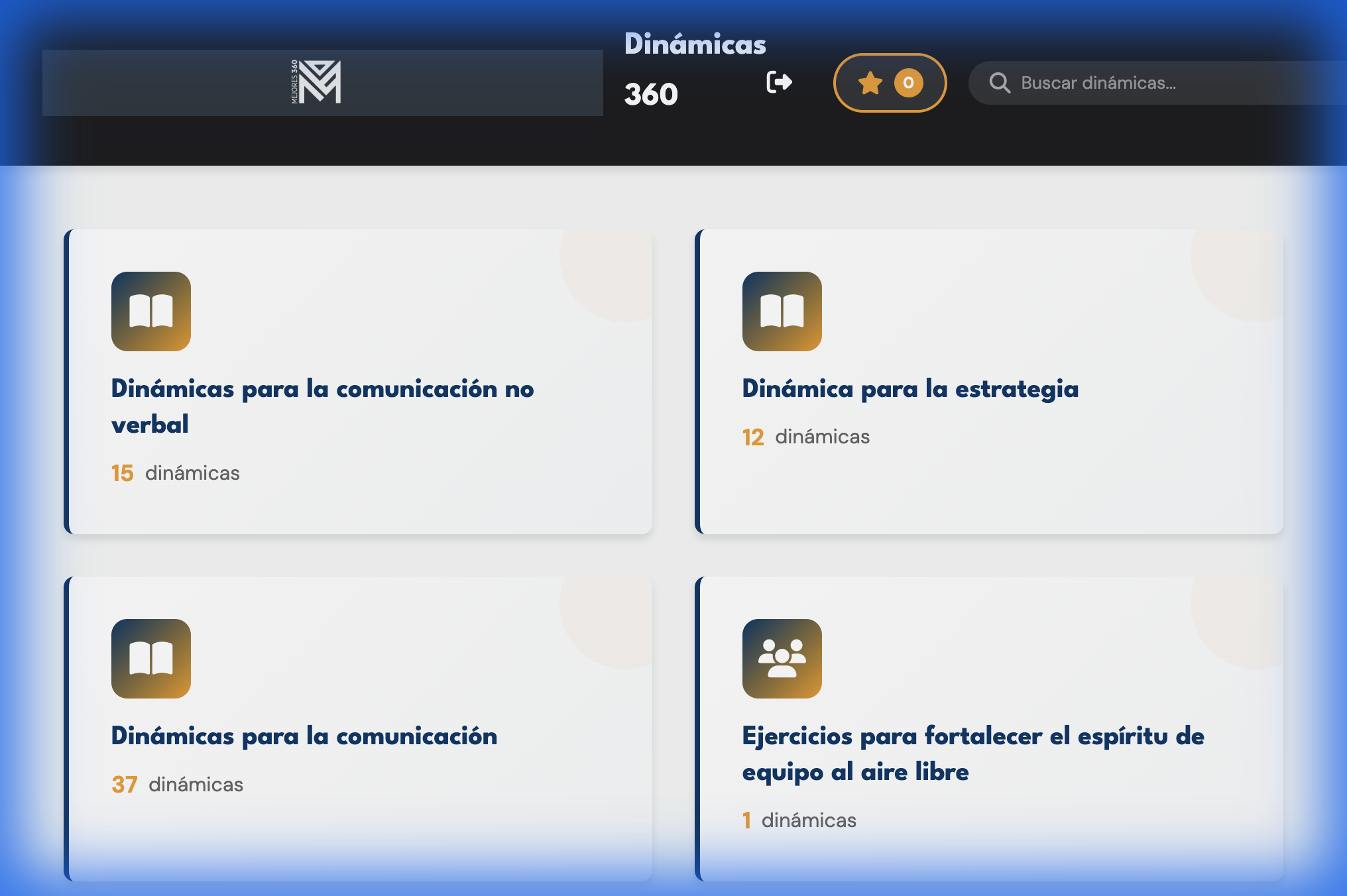This screenshot has width=1347, height=896.
Task: Click the 'Dinámicas' heading text
Action: coord(695,44)
